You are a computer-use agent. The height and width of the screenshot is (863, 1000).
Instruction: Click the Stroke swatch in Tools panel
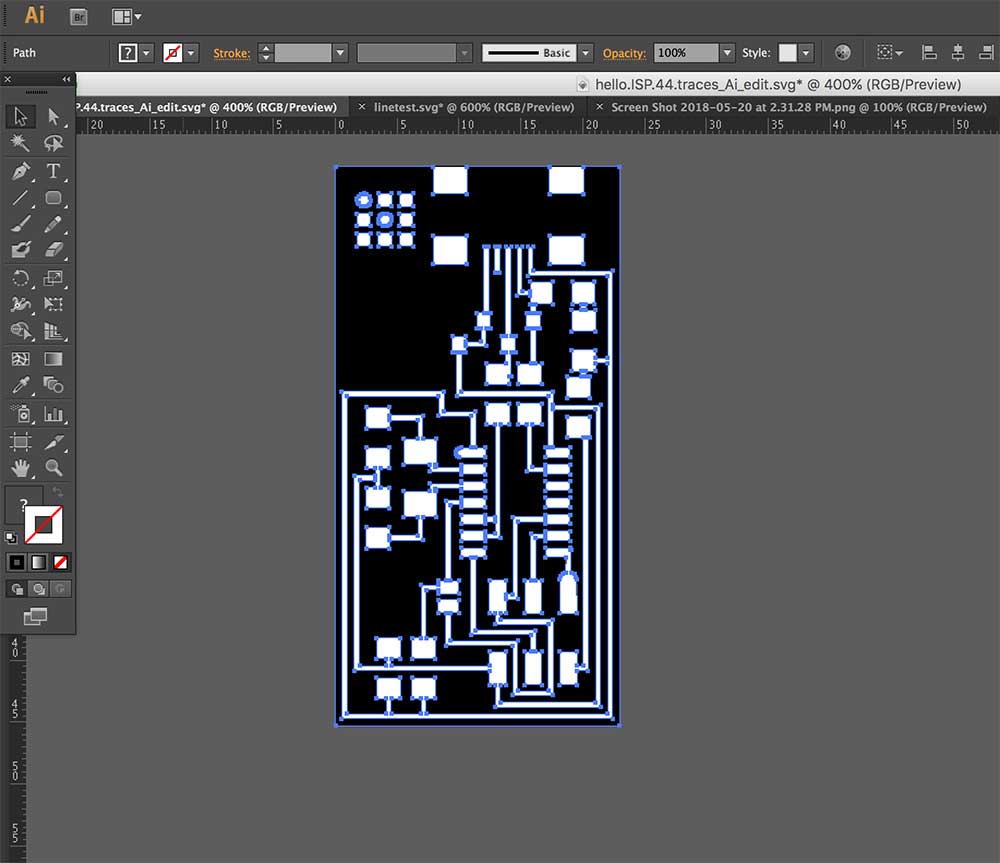coord(43,525)
